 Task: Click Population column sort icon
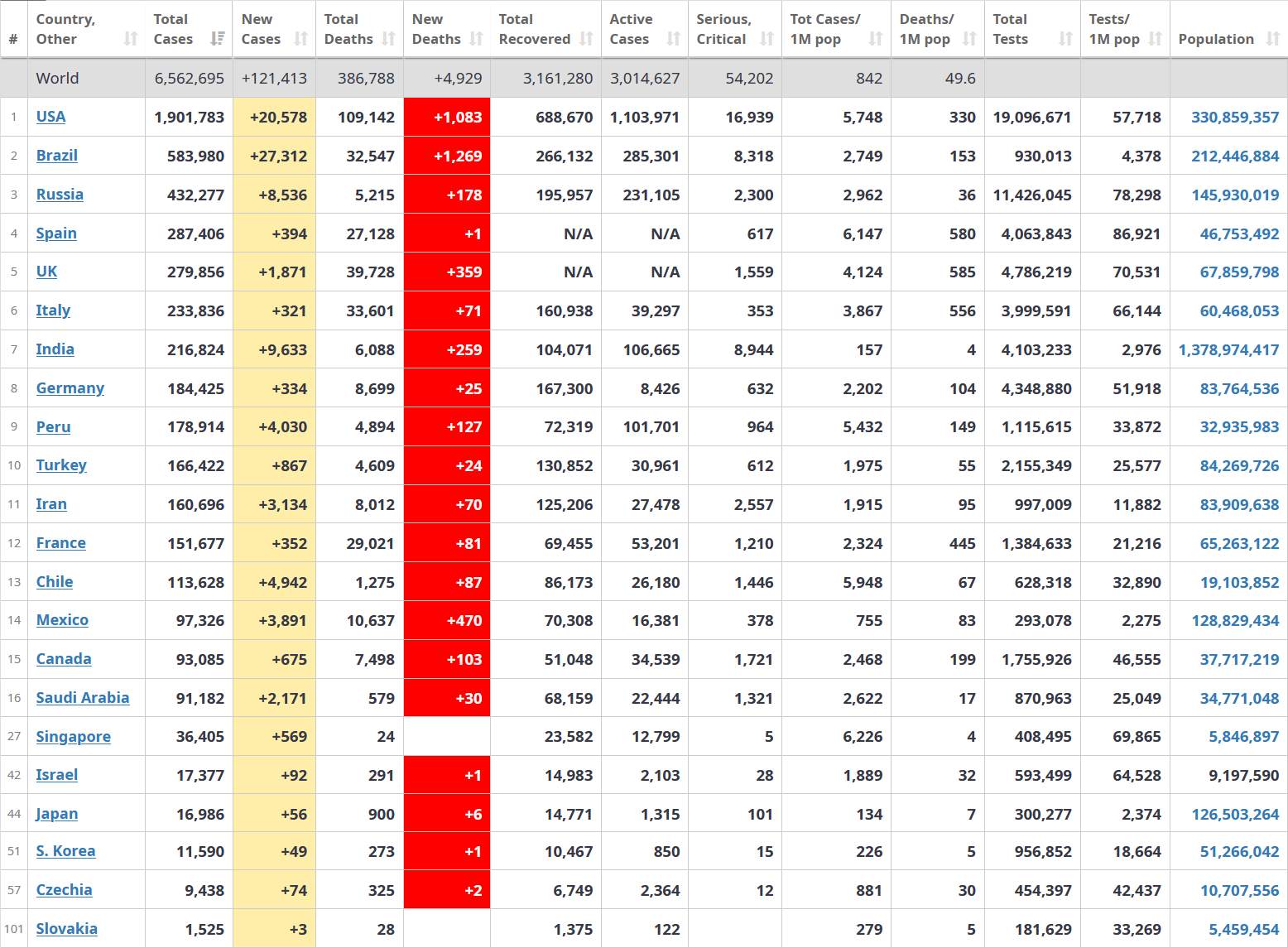point(1273,39)
